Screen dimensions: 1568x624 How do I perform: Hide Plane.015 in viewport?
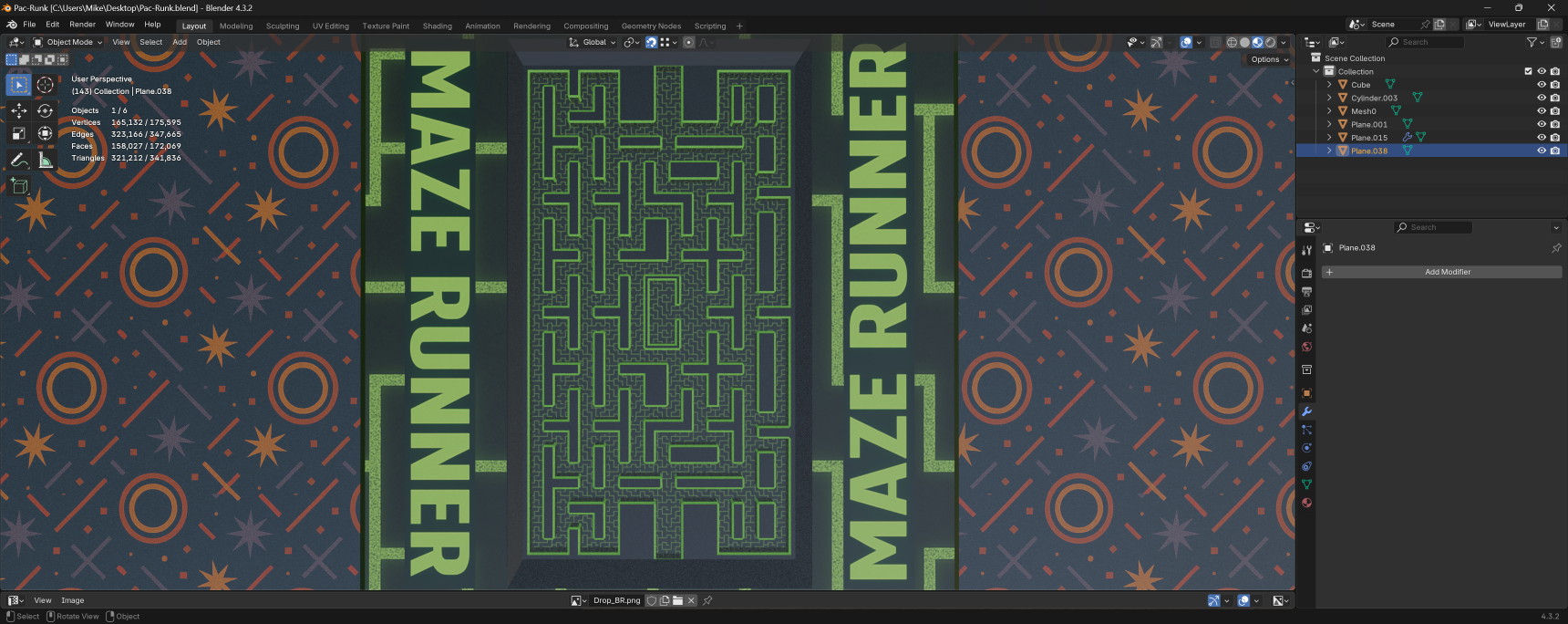point(1542,138)
